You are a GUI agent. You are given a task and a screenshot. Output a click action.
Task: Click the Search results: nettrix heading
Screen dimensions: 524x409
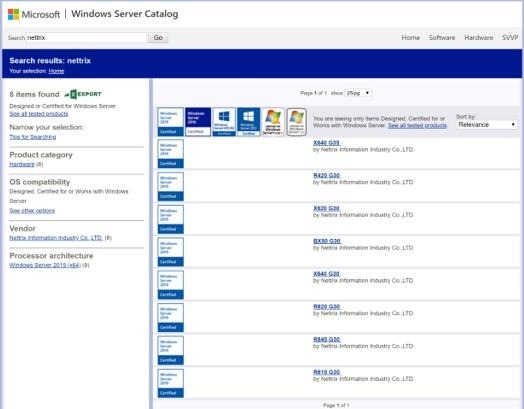pyautogui.click(x=50, y=60)
